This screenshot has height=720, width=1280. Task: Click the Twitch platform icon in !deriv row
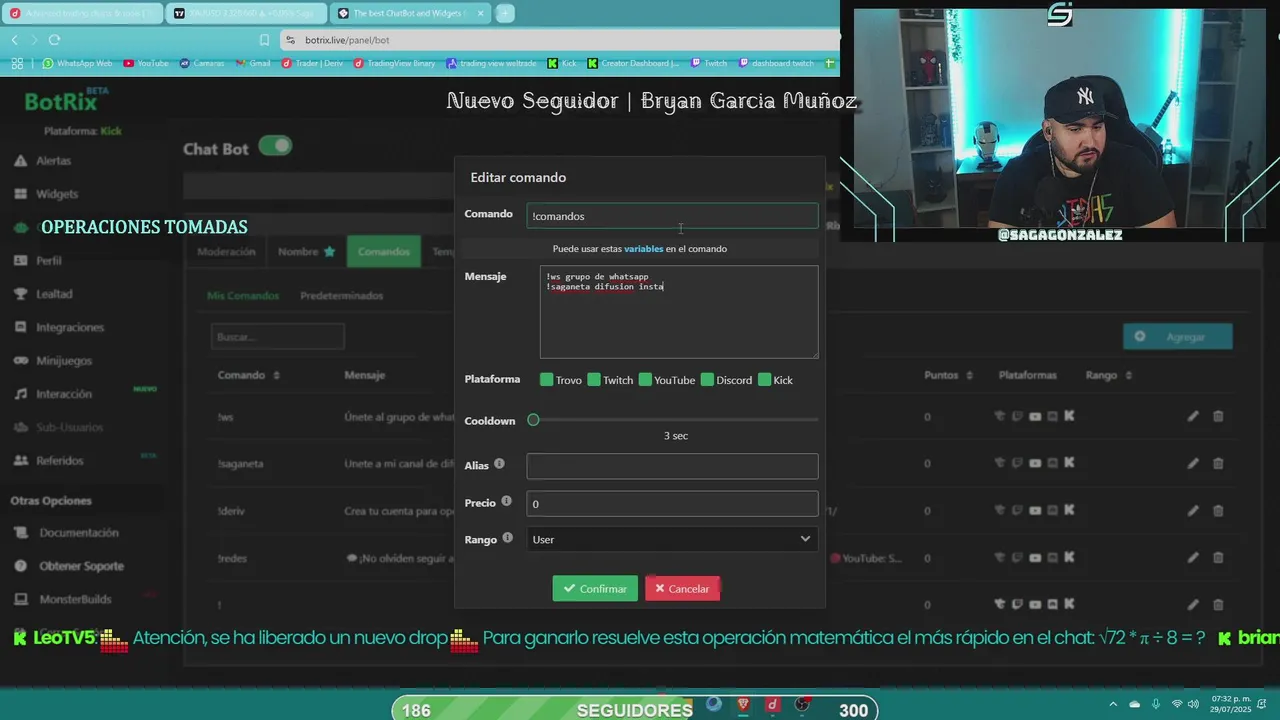(x=1017, y=510)
